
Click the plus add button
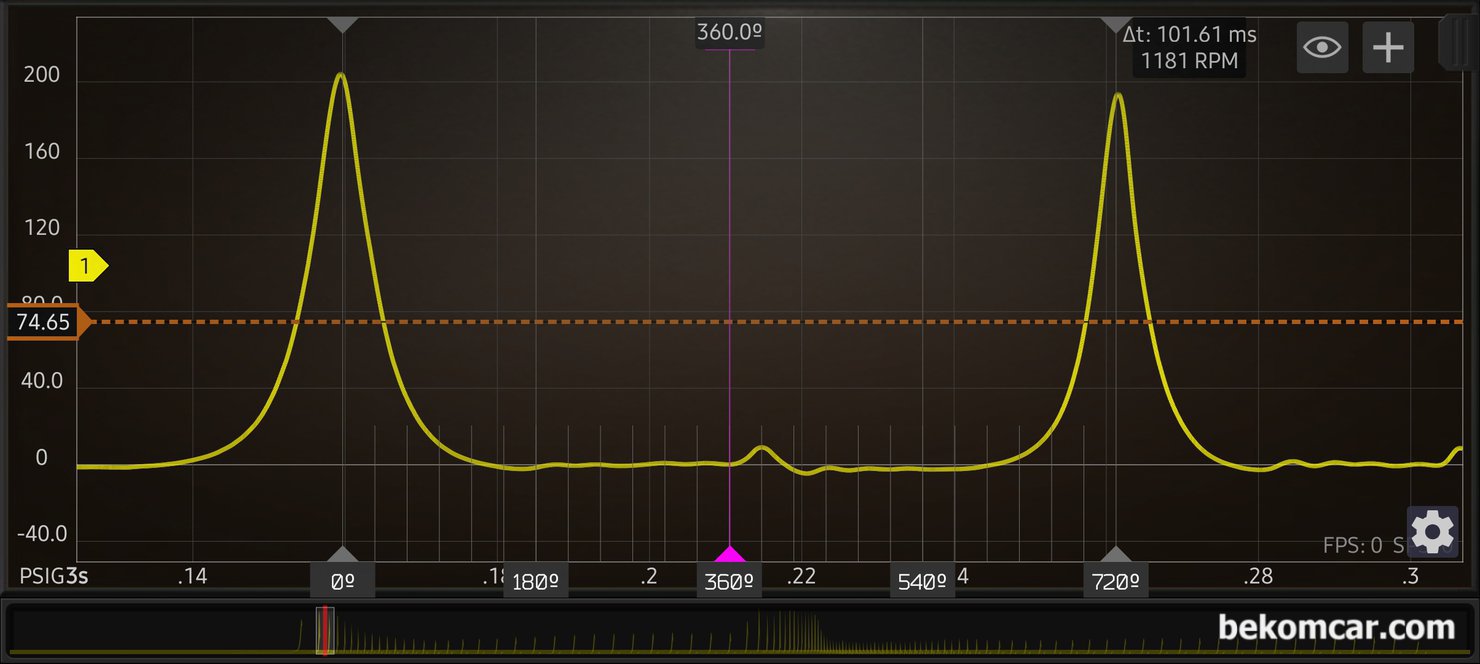point(1388,47)
